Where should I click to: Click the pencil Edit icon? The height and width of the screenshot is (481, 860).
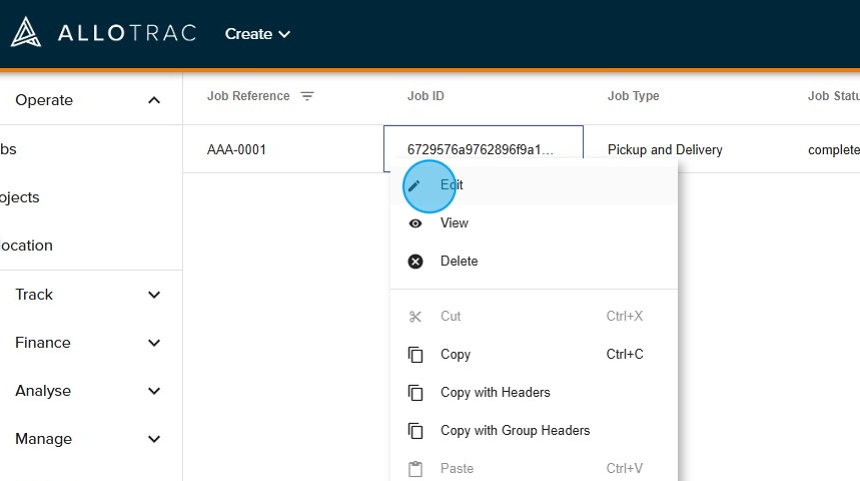(x=415, y=185)
